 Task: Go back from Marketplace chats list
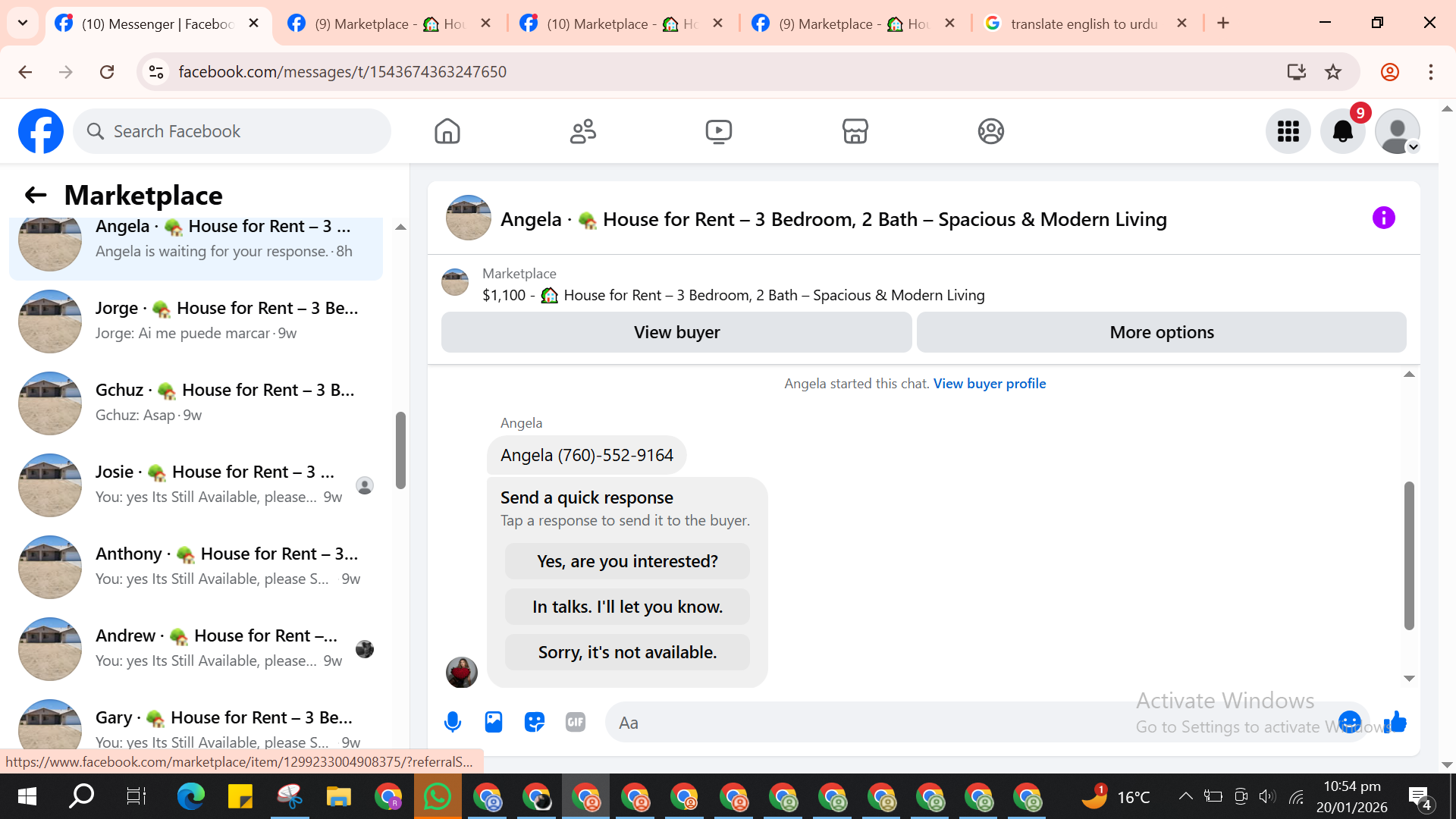pyautogui.click(x=36, y=195)
